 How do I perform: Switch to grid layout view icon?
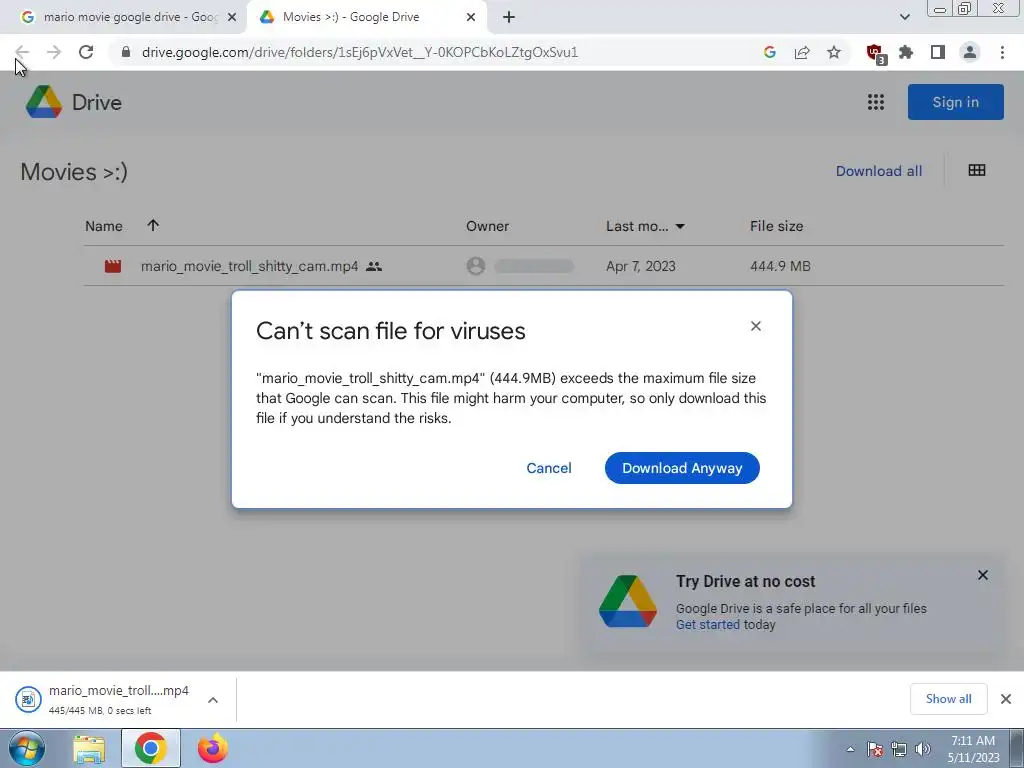[x=976, y=170]
